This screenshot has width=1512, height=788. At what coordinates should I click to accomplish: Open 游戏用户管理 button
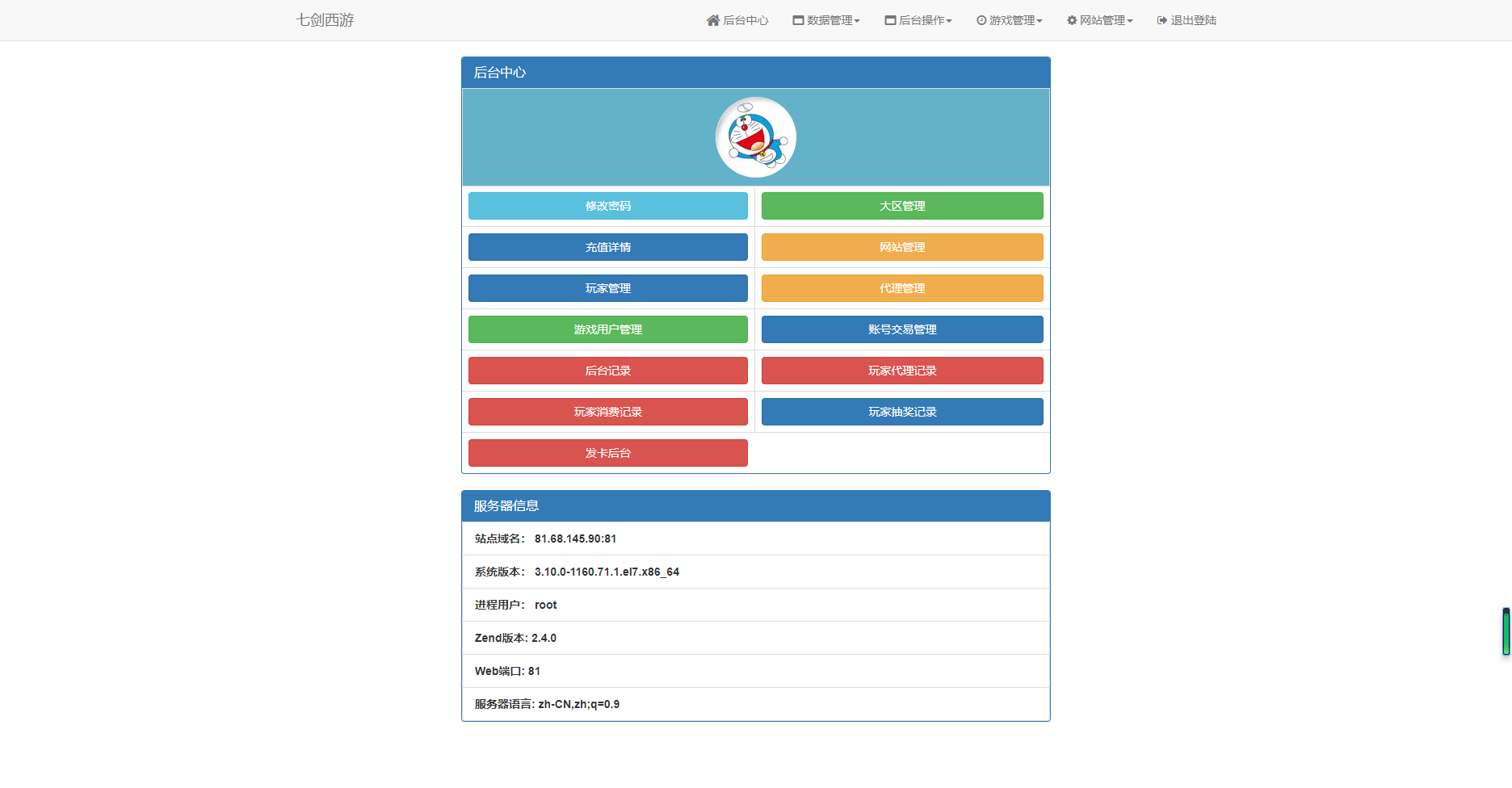[608, 329]
